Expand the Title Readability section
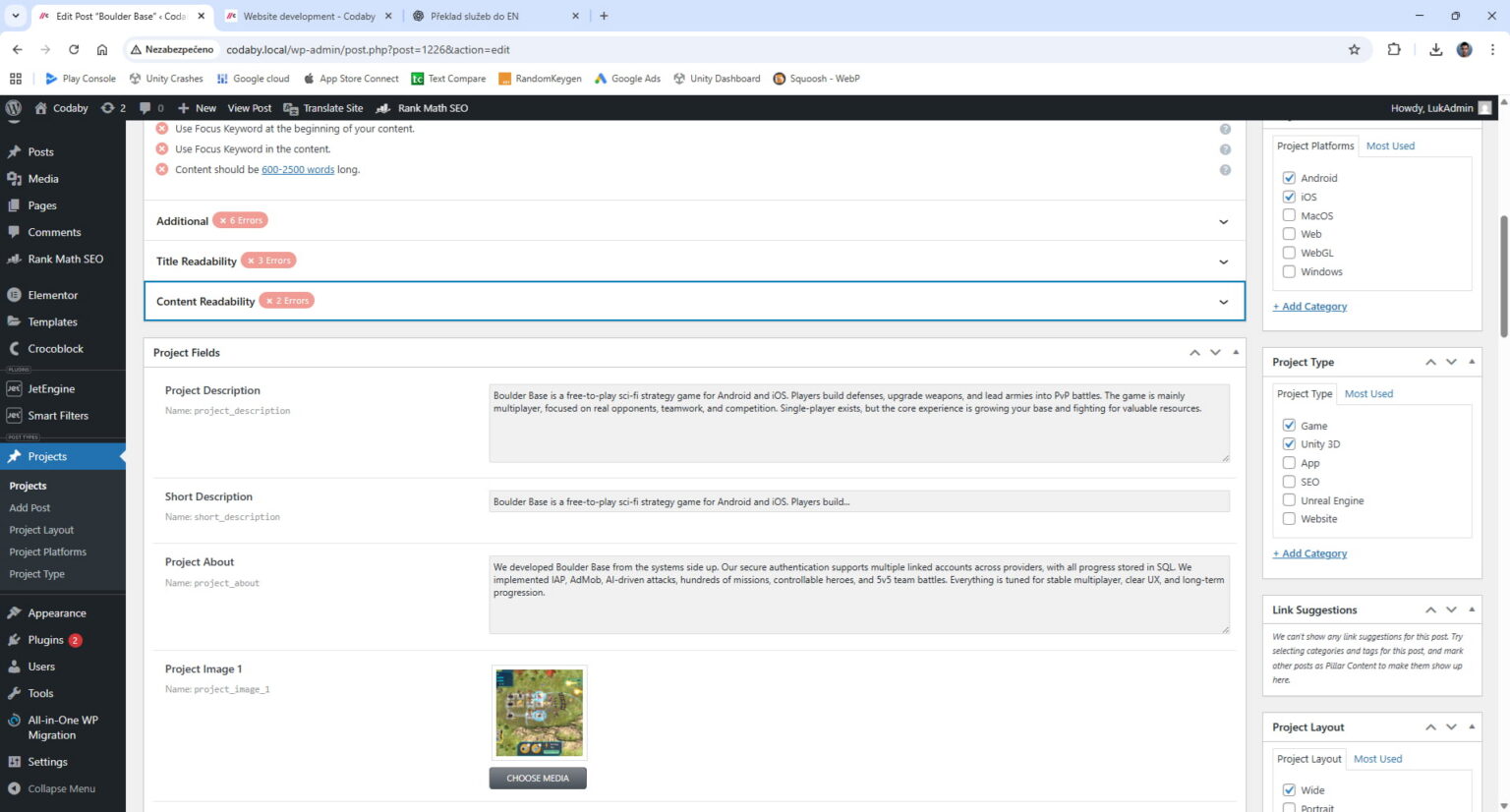 [1224, 261]
